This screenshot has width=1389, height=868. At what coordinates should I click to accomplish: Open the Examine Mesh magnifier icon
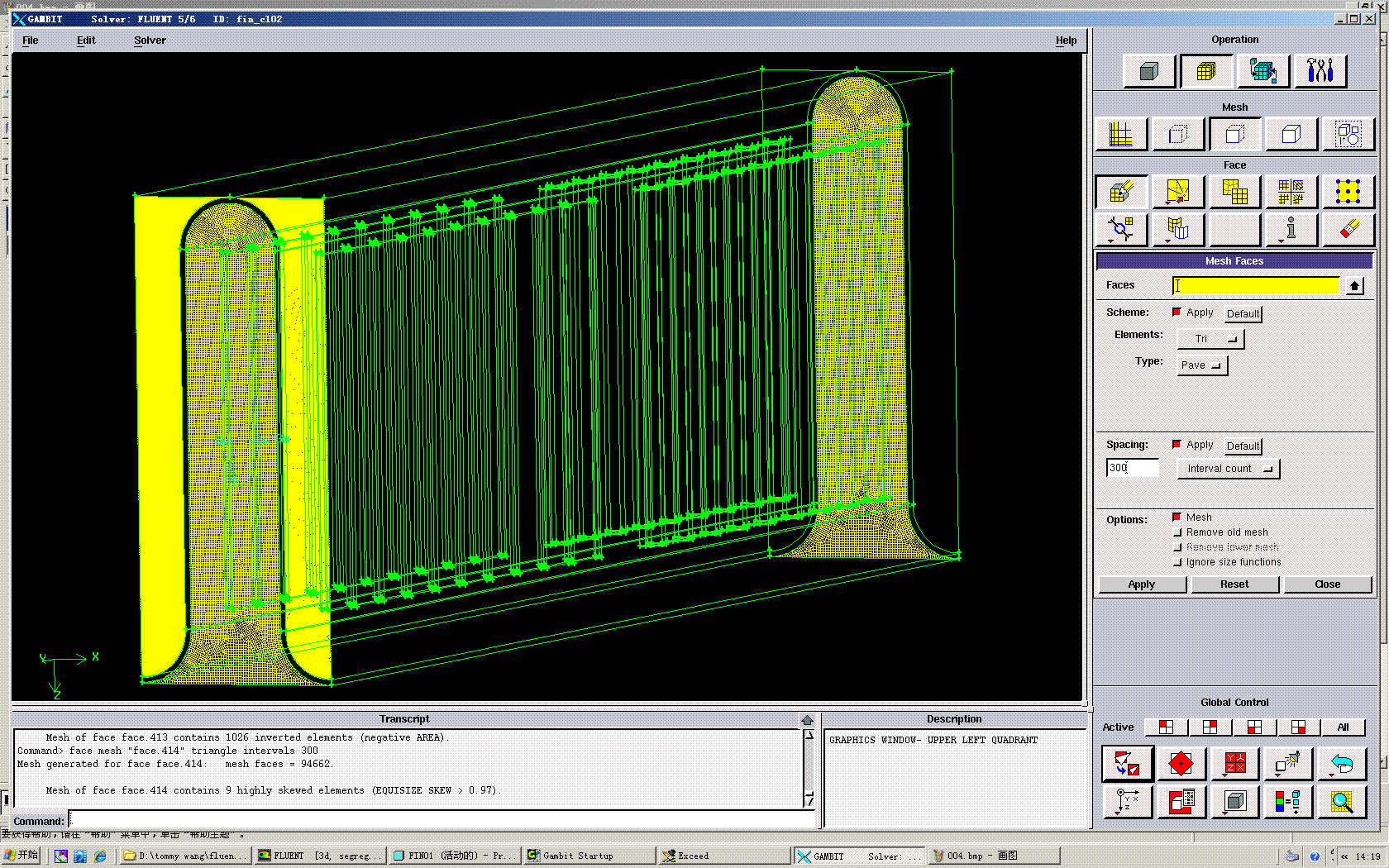1341,802
